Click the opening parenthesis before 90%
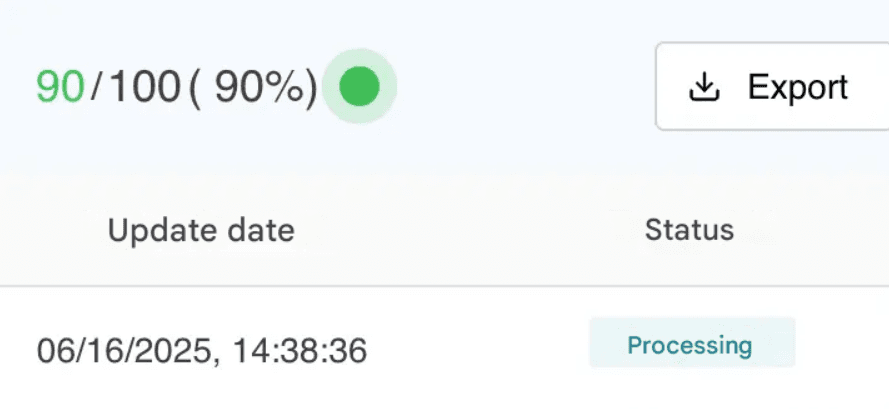This screenshot has height=409, width=889. tap(194, 89)
